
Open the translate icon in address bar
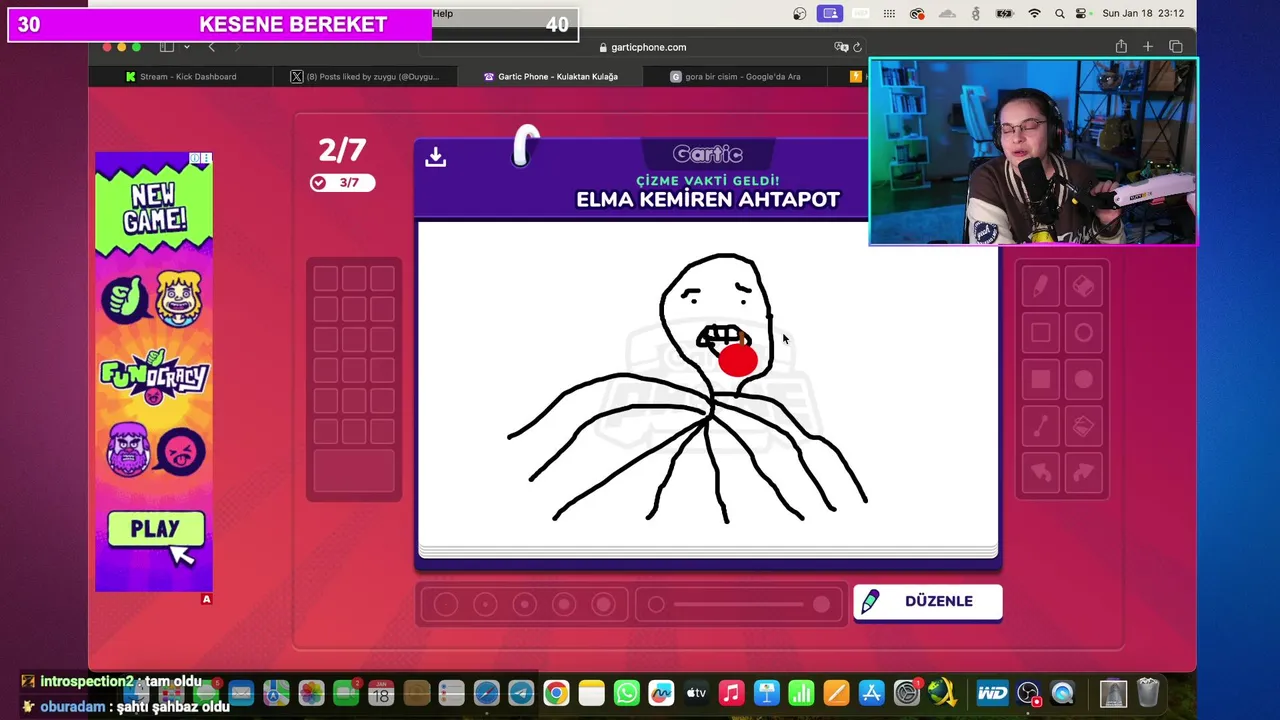point(841,47)
